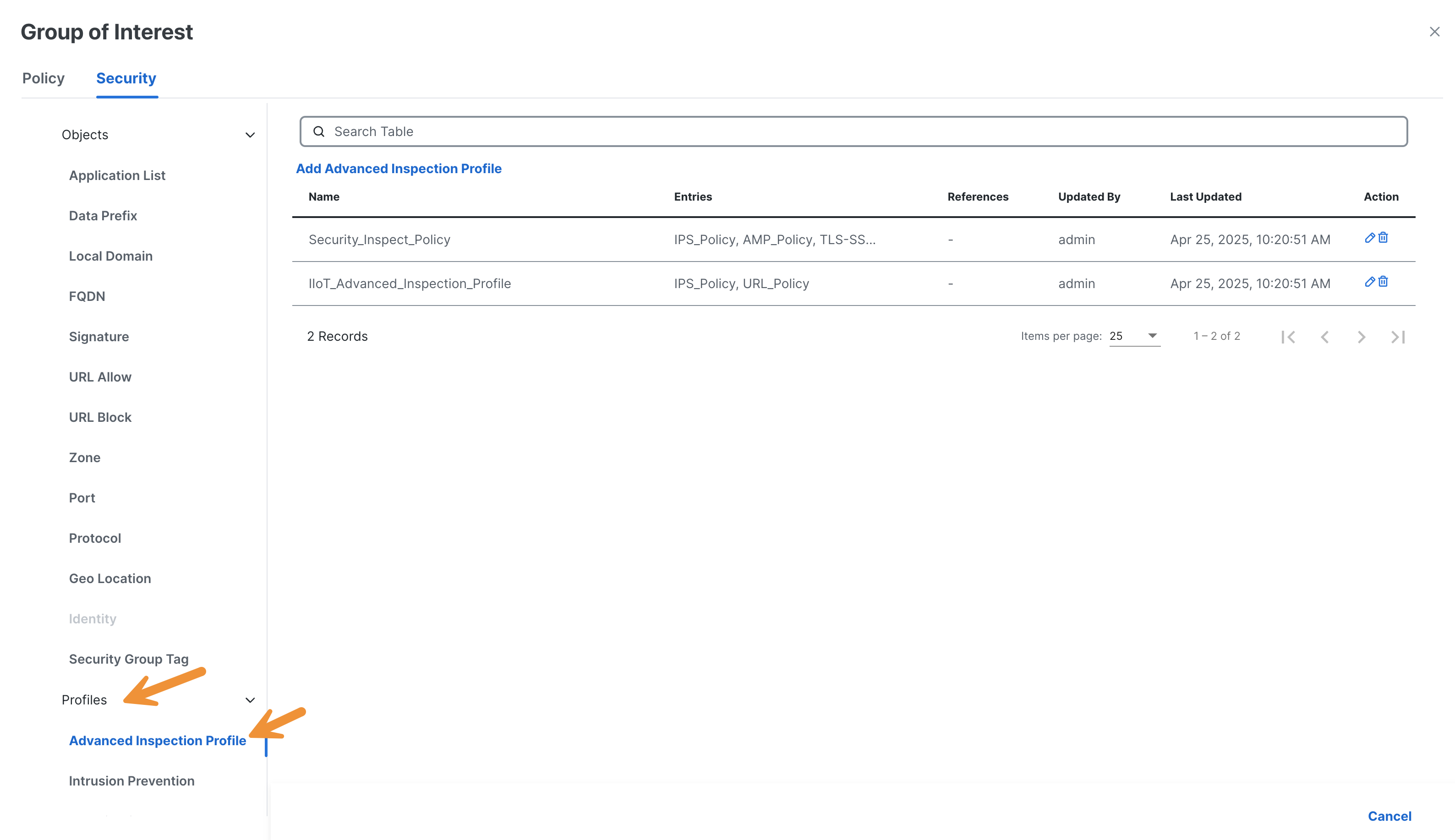Open Local Domain objects

(x=111, y=256)
